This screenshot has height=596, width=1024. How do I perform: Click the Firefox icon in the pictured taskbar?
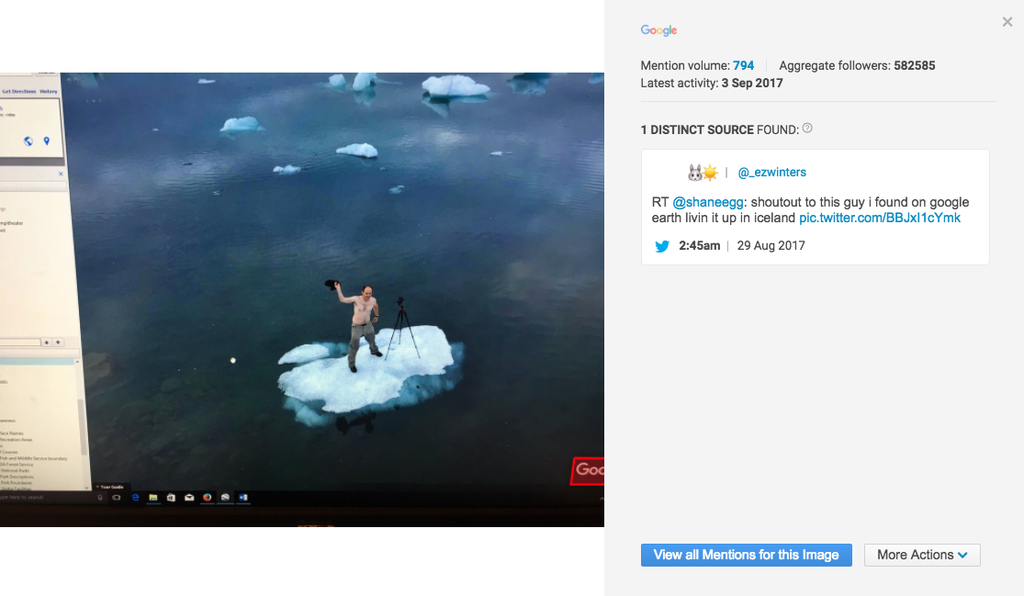click(x=207, y=497)
